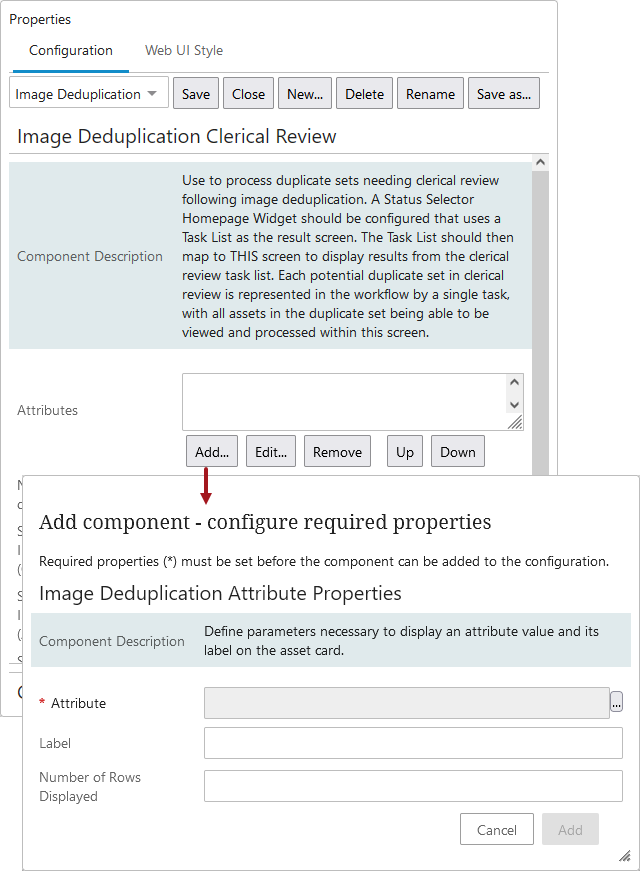Click the Rename button
The image size is (640, 871).
point(430,94)
